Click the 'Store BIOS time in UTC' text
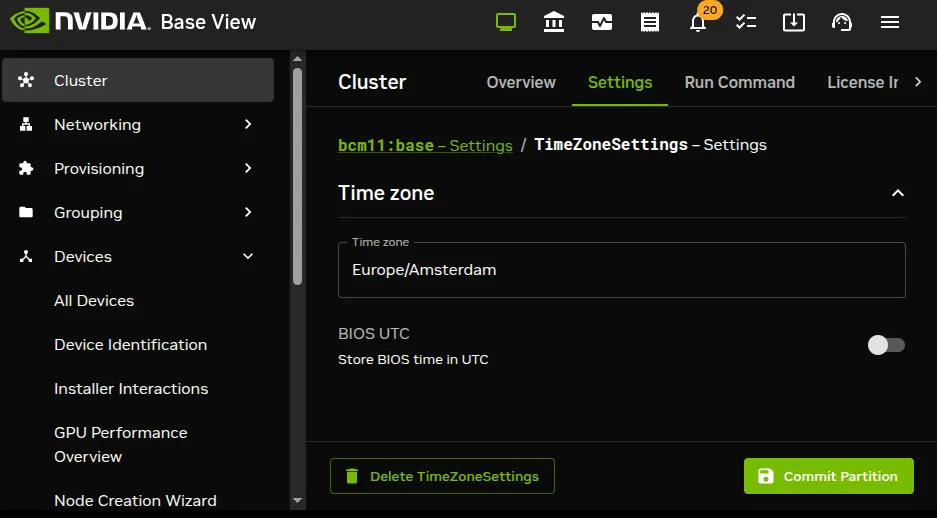The height and width of the screenshot is (518, 937). tap(413, 360)
